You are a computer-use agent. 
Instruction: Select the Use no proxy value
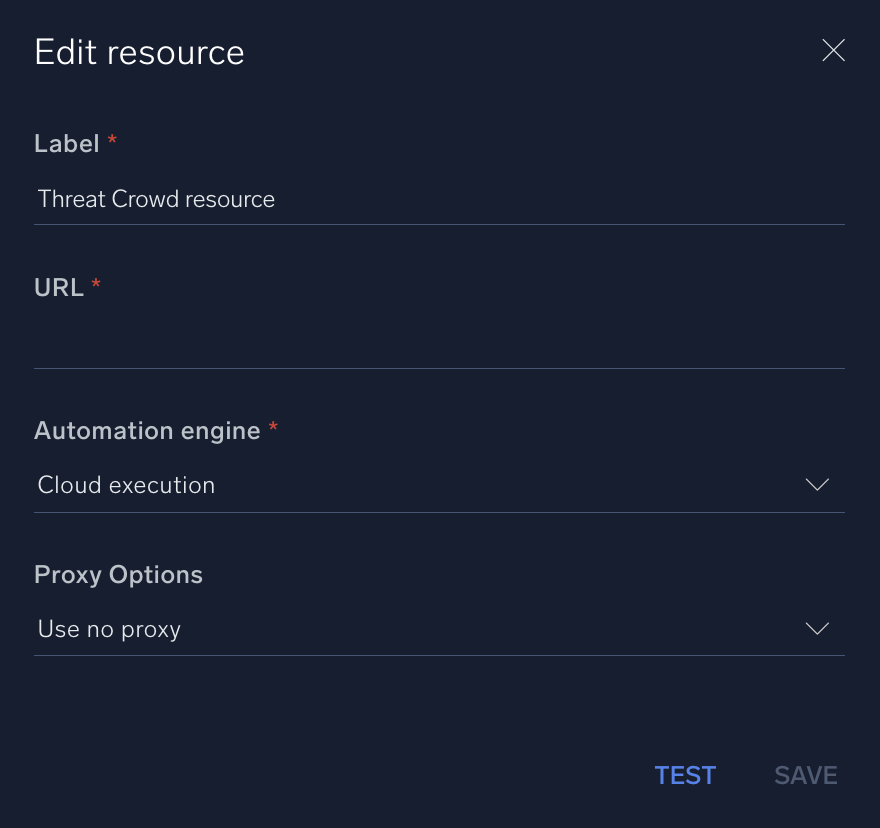coord(109,629)
